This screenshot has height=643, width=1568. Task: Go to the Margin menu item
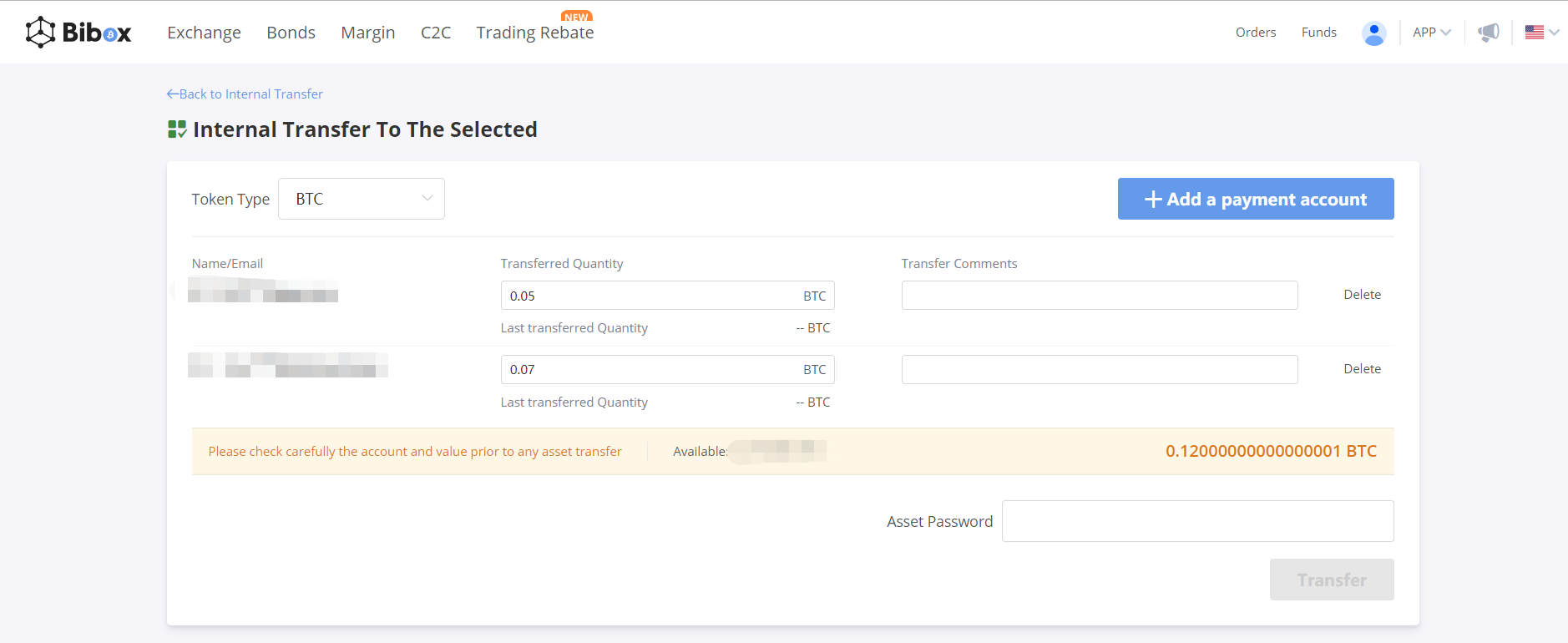pos(367,33)
